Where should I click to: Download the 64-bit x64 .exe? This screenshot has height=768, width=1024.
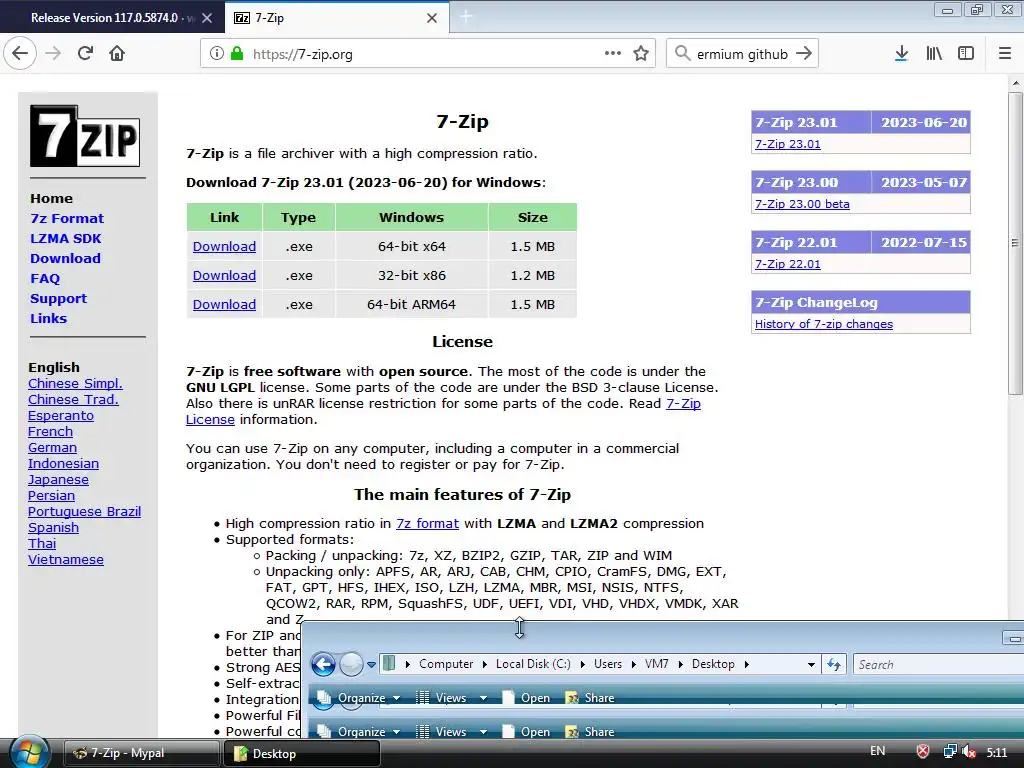[224, 247]
